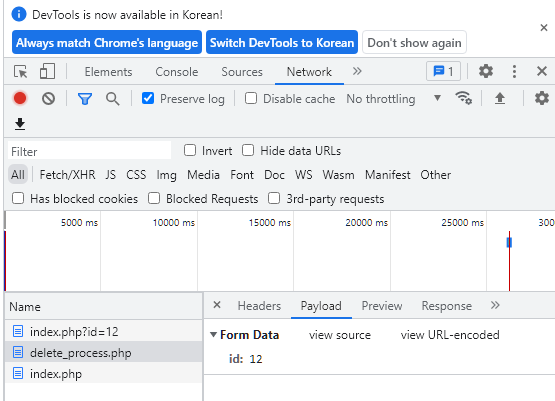This screenshot has height=401, width=555.
Task: Click Switch DevTools to Korean
Action: [x=282, y=42]
